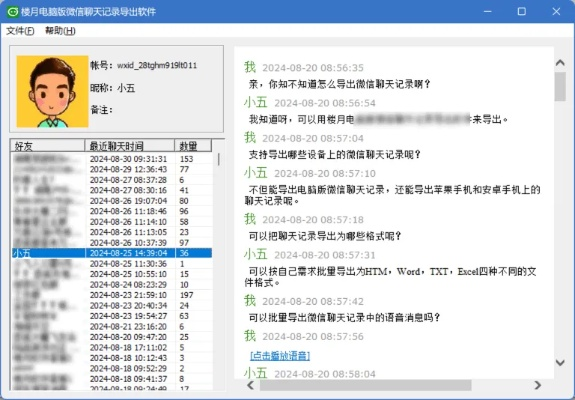Select the 小五 friend row

(x=112, y=253)
